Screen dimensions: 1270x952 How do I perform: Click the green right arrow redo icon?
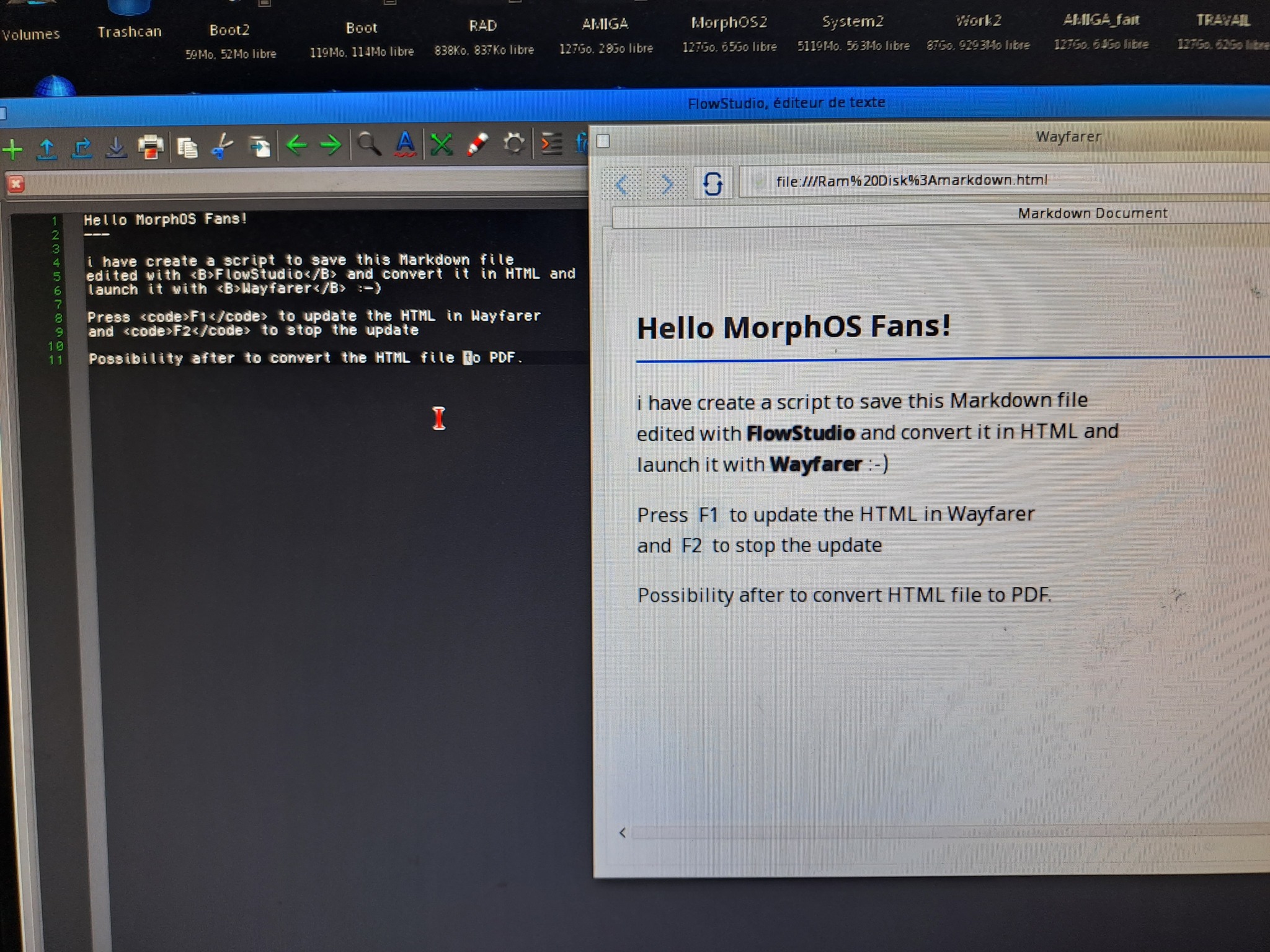331,145
